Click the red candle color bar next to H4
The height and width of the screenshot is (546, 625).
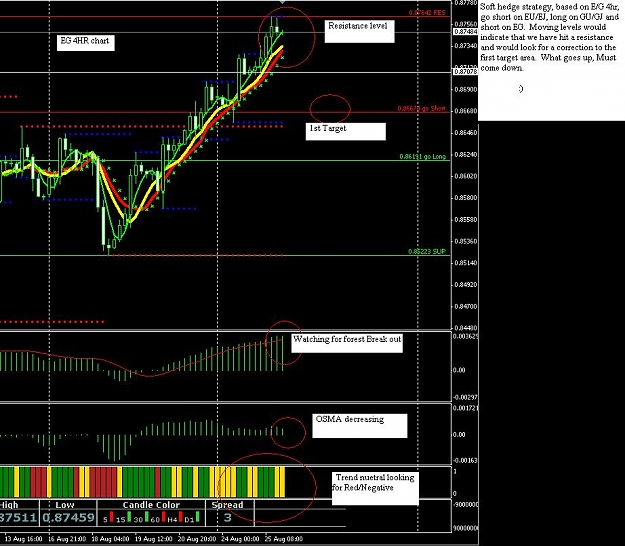coord(181,517)
